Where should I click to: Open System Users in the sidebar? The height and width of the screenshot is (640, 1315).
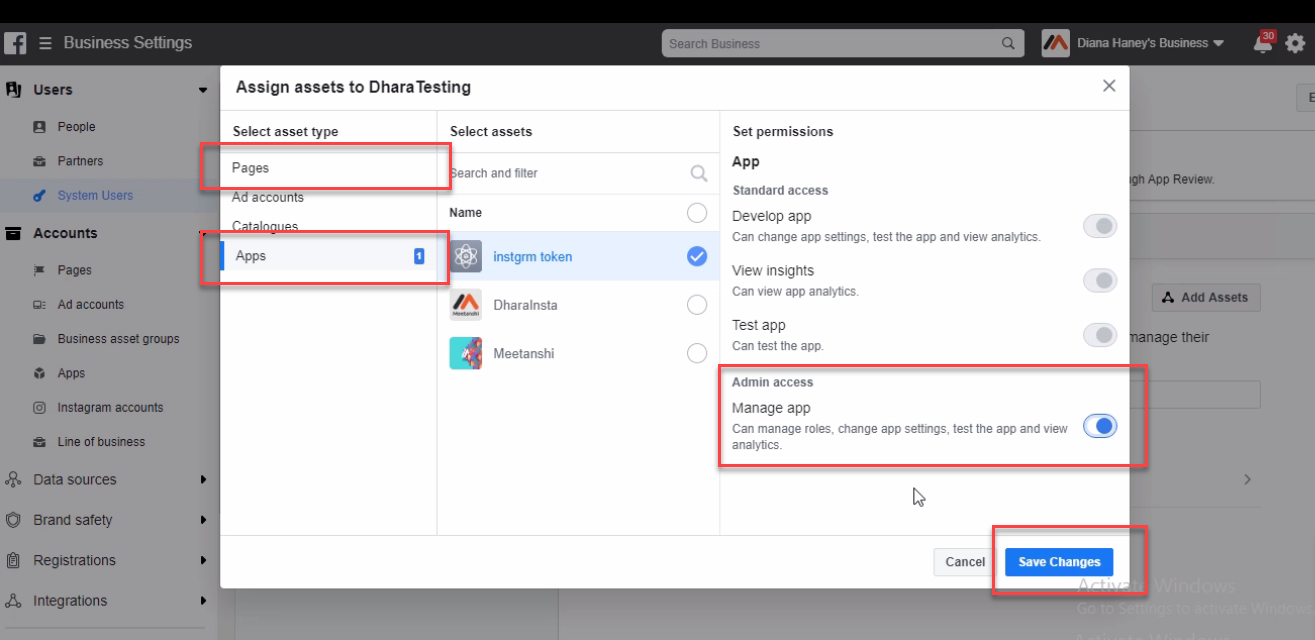click(x=95, y=196)
